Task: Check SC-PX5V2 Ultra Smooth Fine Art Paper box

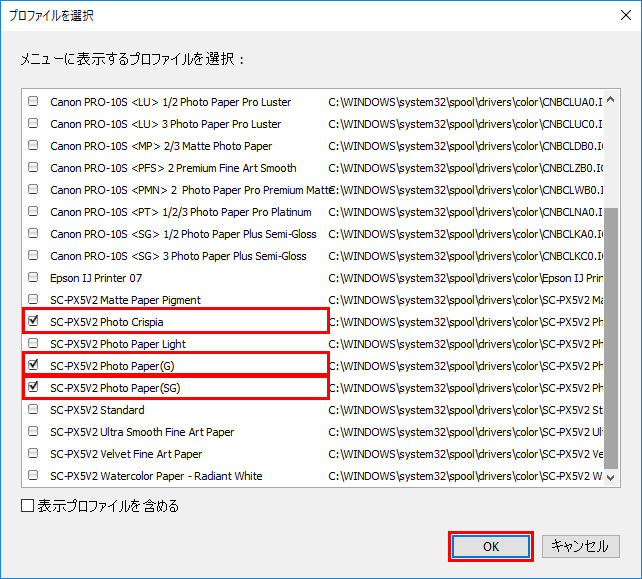Action: point(33,431)
